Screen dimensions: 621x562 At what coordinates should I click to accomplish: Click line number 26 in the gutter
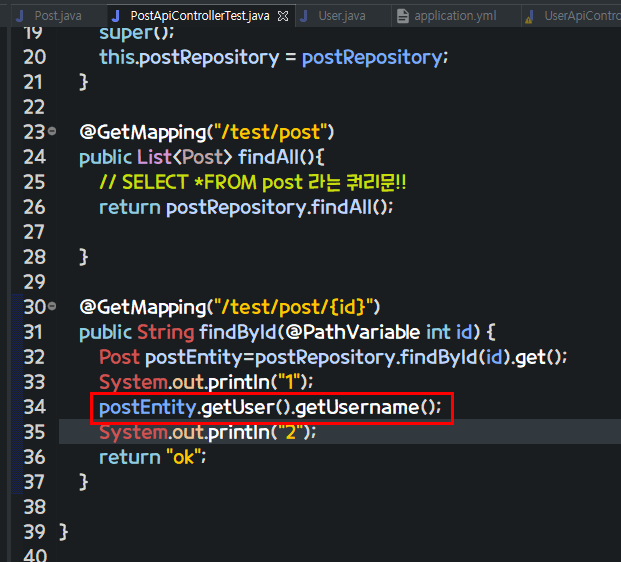click(34, 207)
